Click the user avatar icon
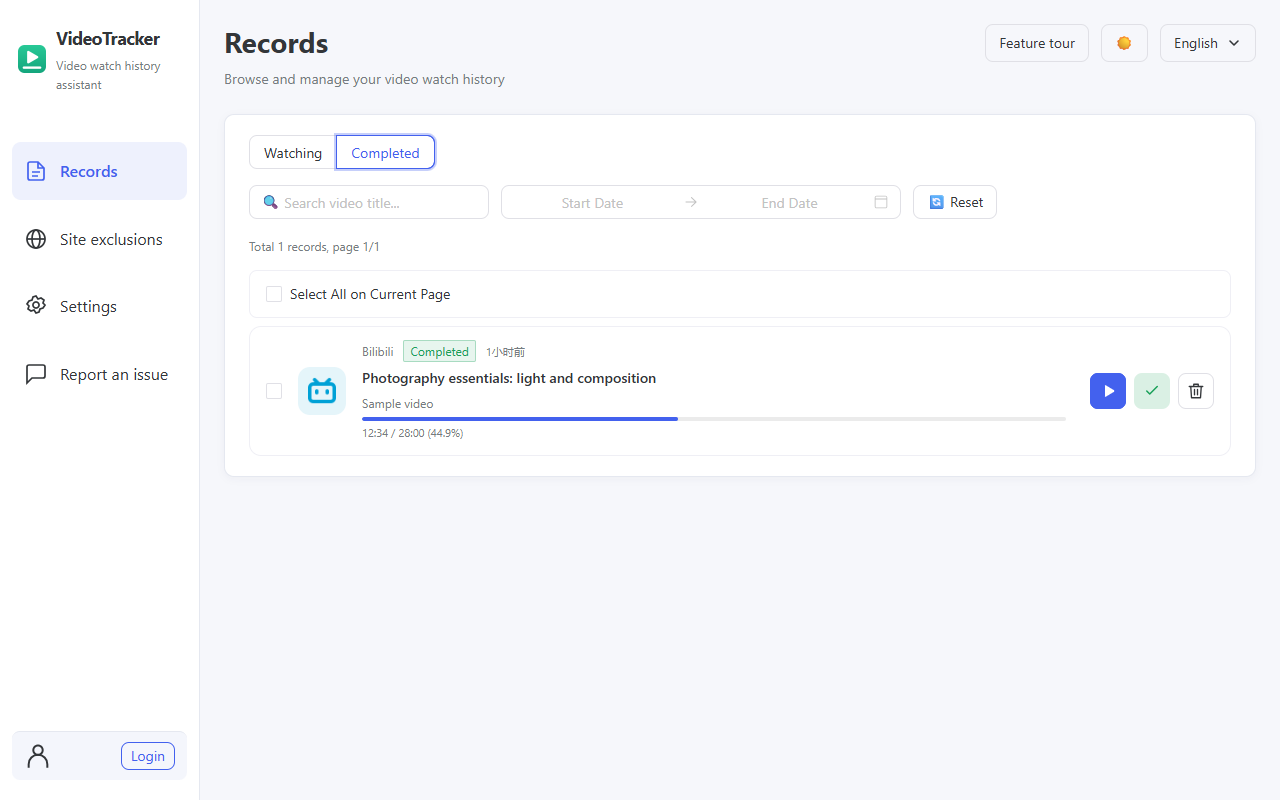Image resolution: width=1280 pixels, height=800 pixels. click(x=38, y=756)
